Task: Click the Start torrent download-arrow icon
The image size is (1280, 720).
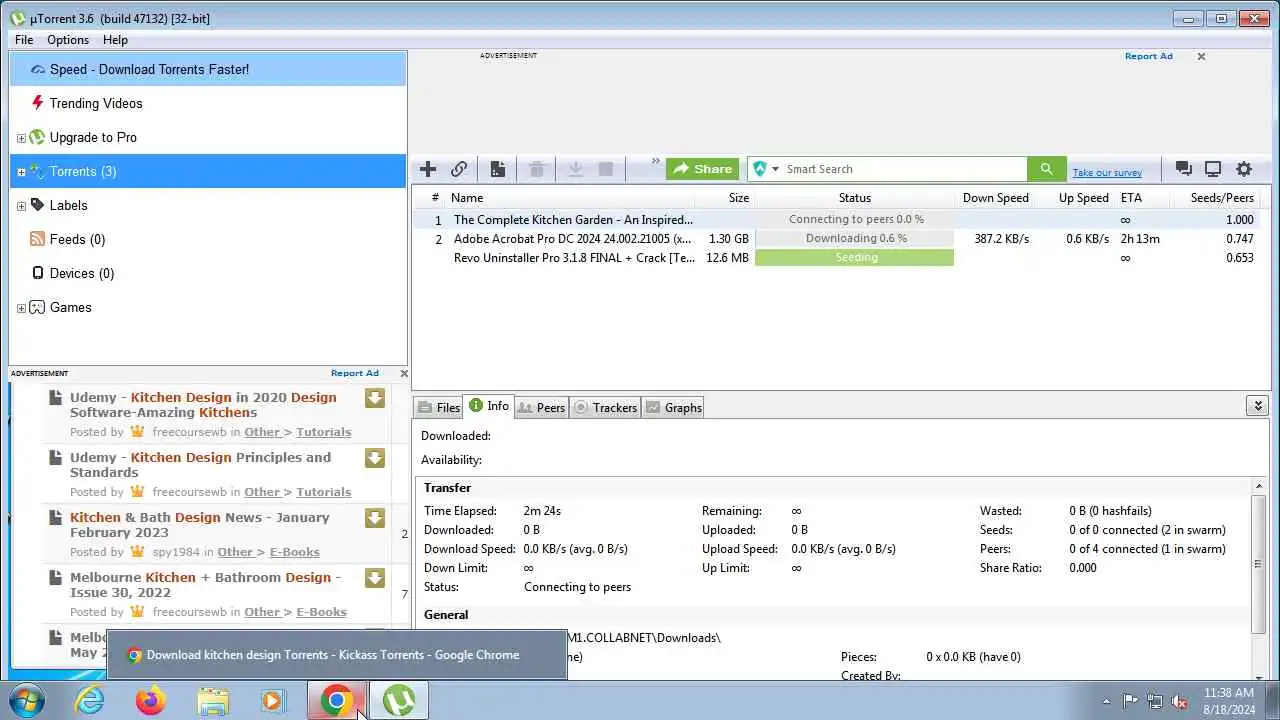Action: pos(575,169)
